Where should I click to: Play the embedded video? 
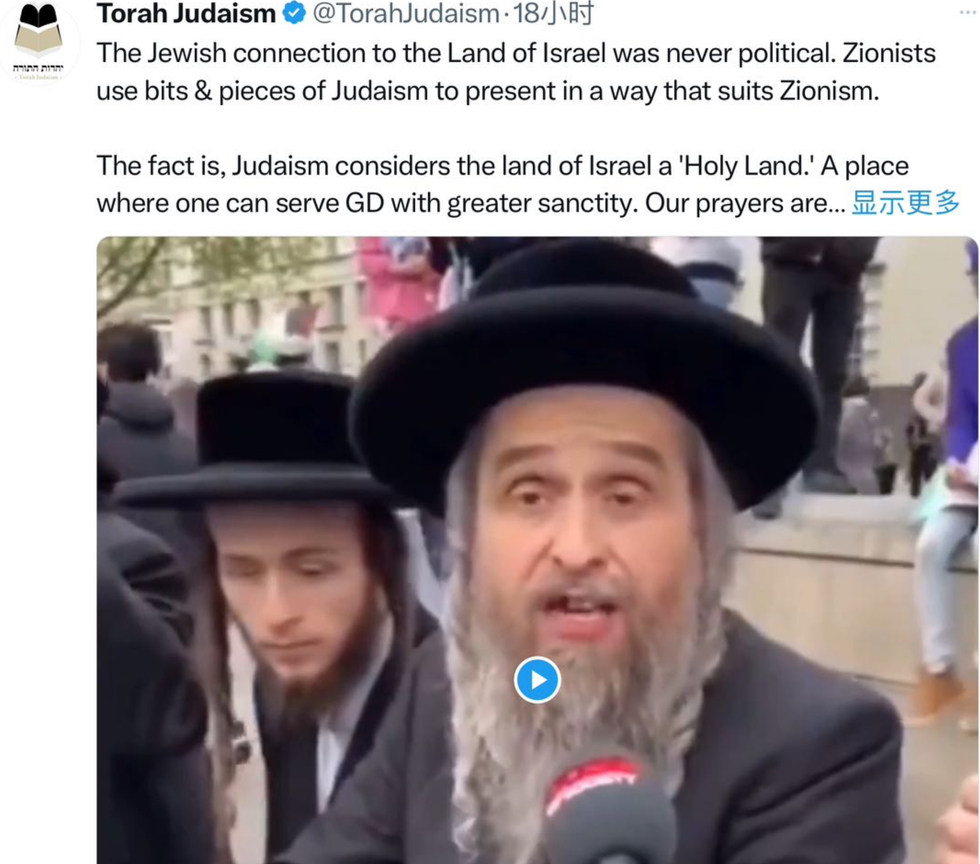[x=537, y=680]
